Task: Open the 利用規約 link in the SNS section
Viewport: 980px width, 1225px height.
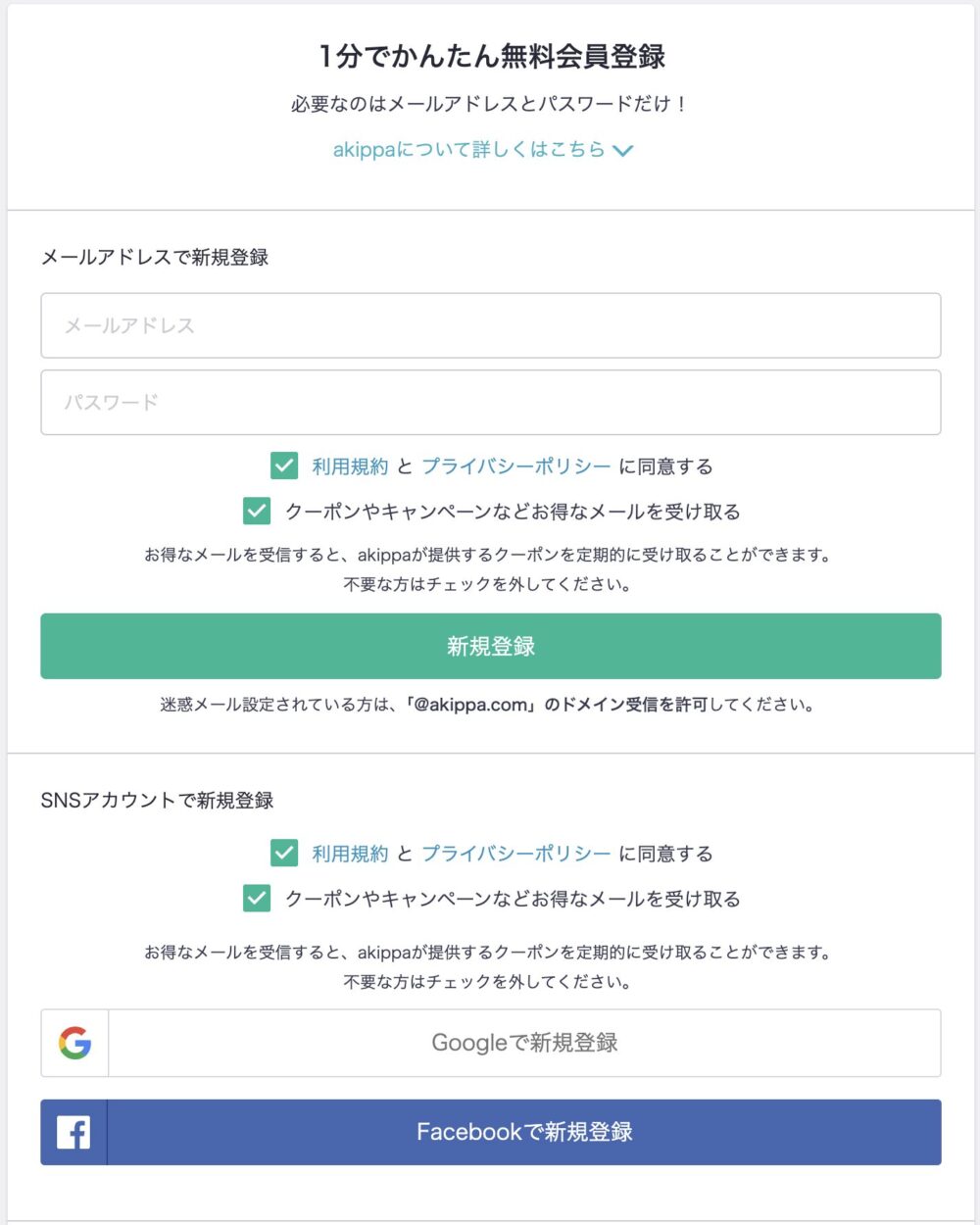Action: 347,854
